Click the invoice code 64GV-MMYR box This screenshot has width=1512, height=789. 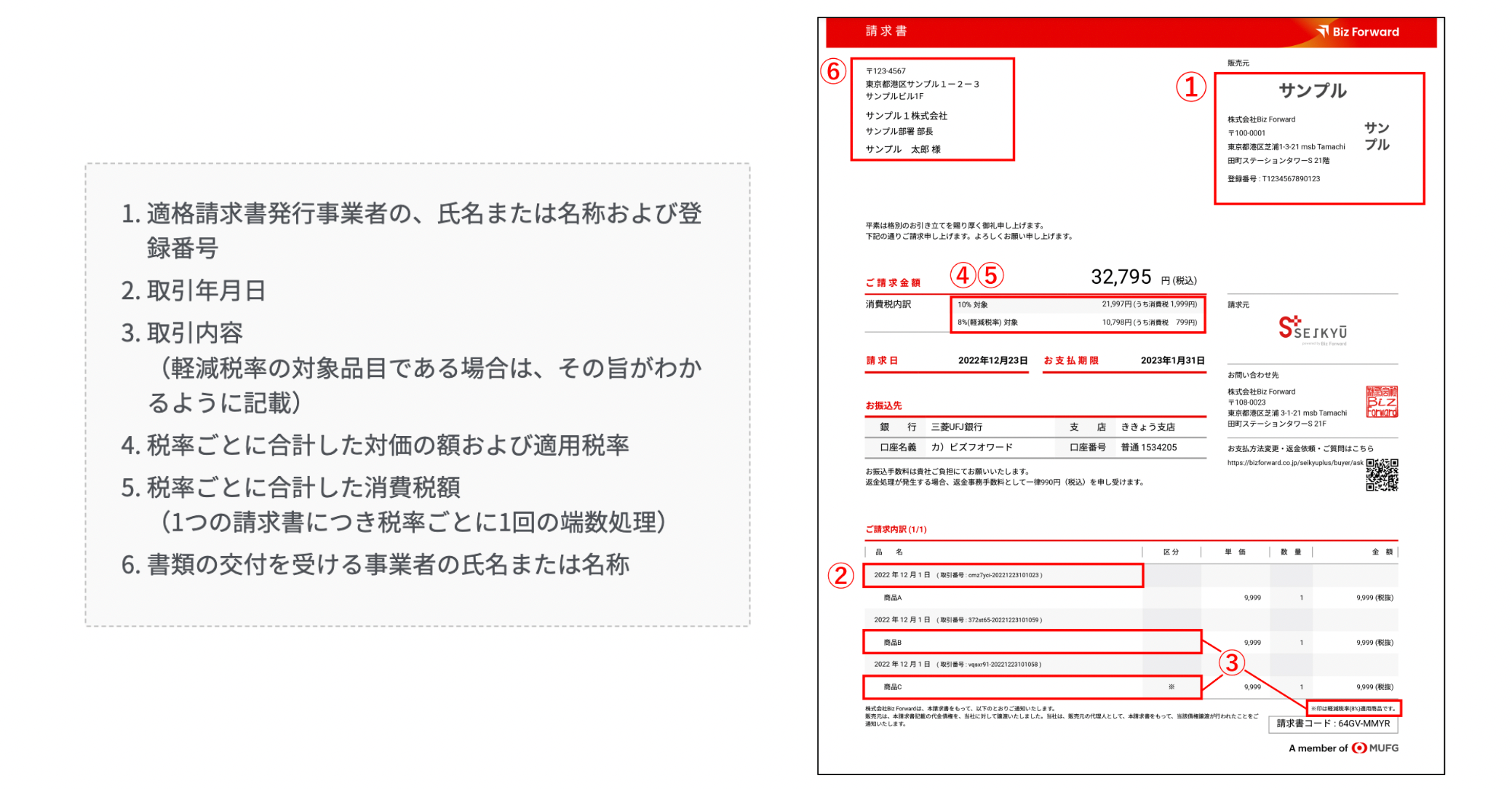[1333, 723]
